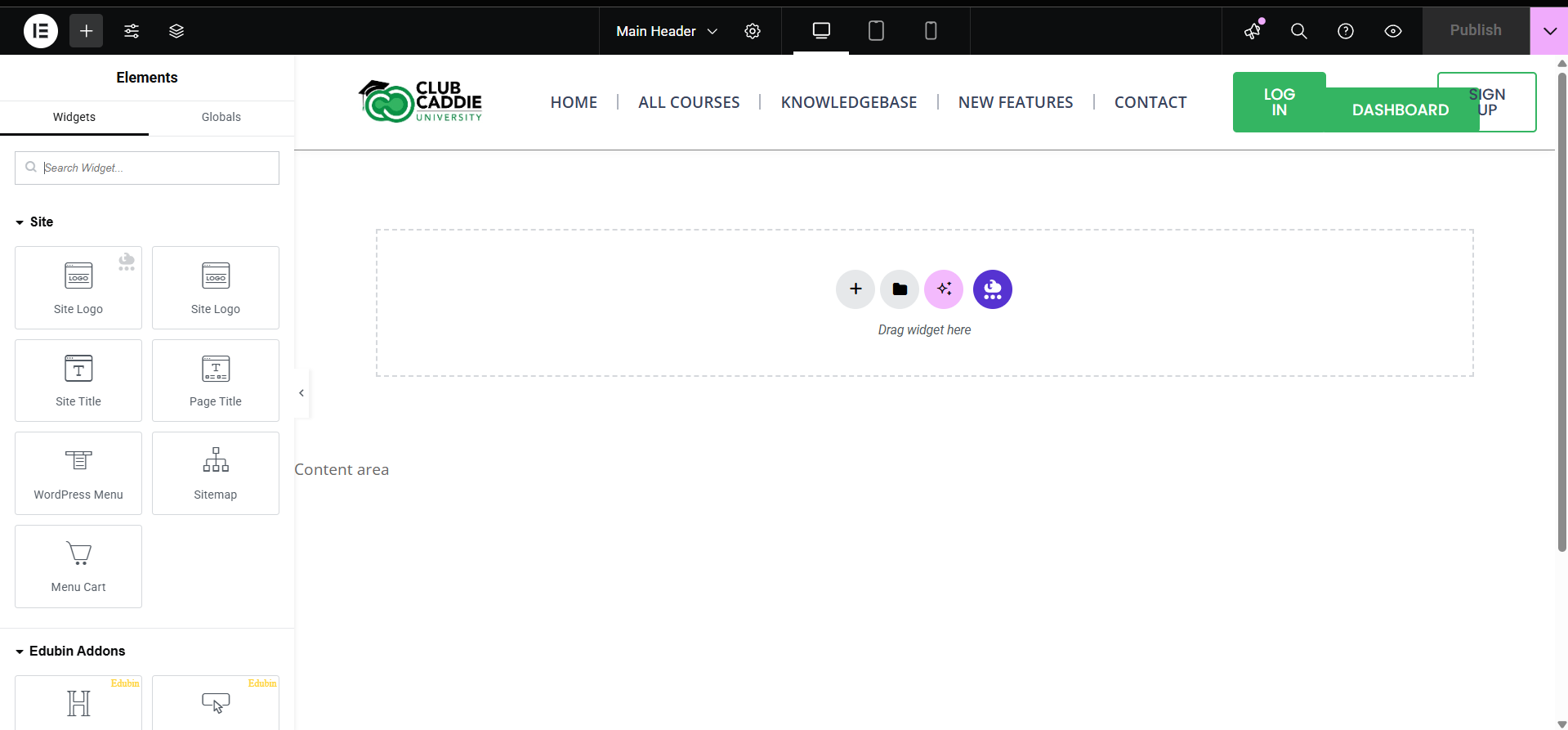Open the Help question mark icon
Viewport: 1568px width, 730px height.
tap(1346, 31)
